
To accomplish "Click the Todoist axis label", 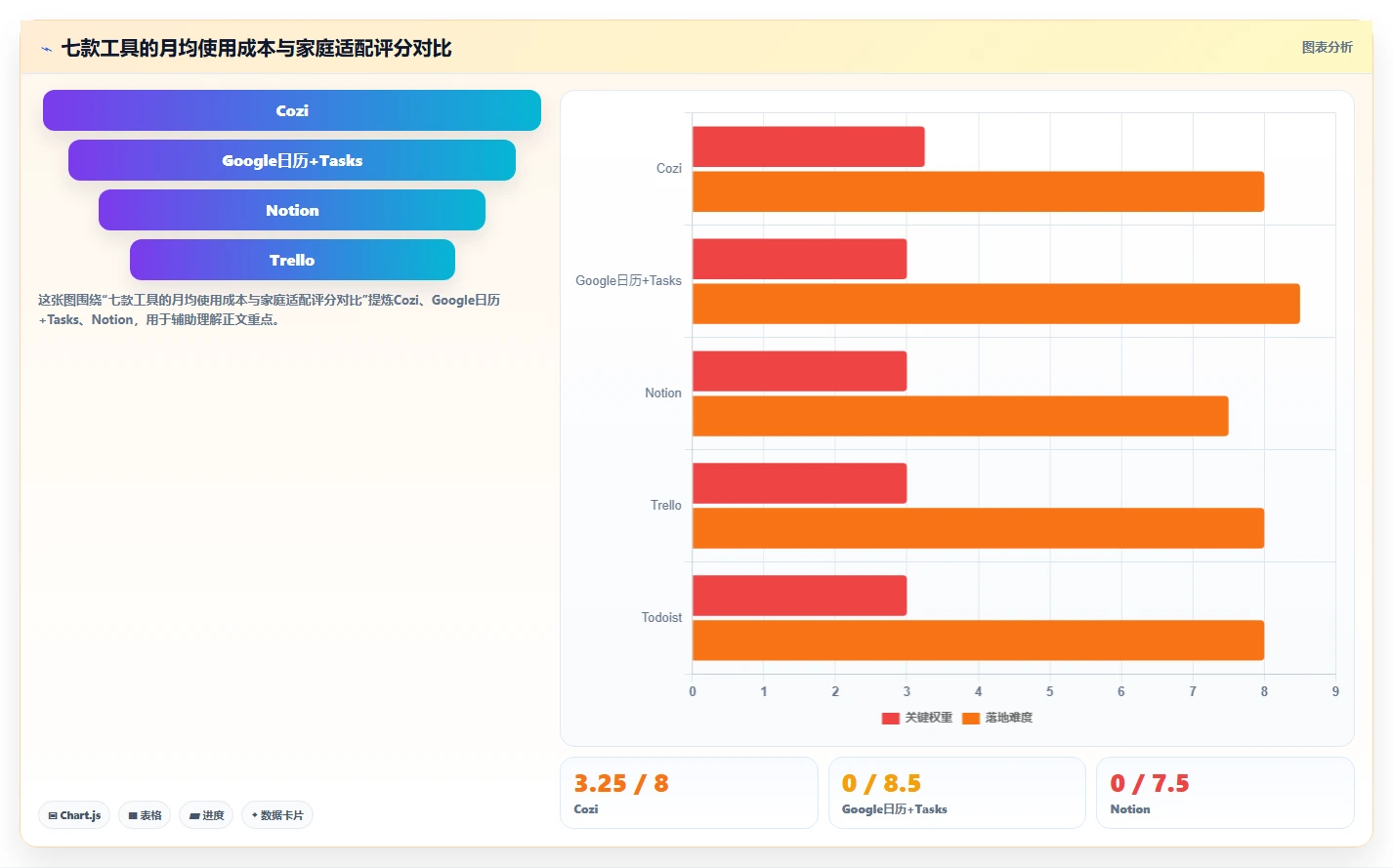I will point(661,617).
